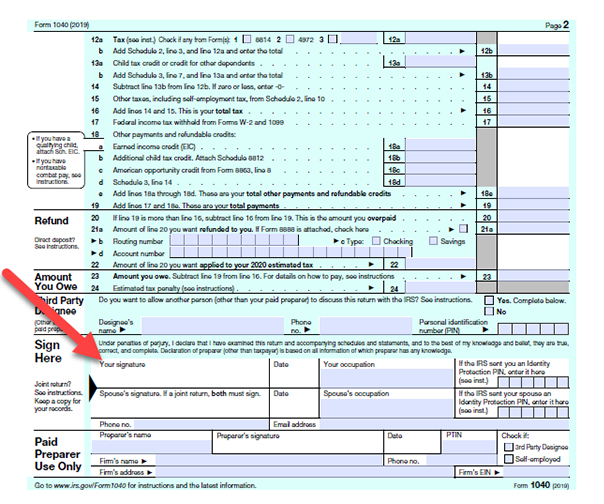Click the Spouse's signature box
This screenshot has width=604, height=504.
[180, 403]
